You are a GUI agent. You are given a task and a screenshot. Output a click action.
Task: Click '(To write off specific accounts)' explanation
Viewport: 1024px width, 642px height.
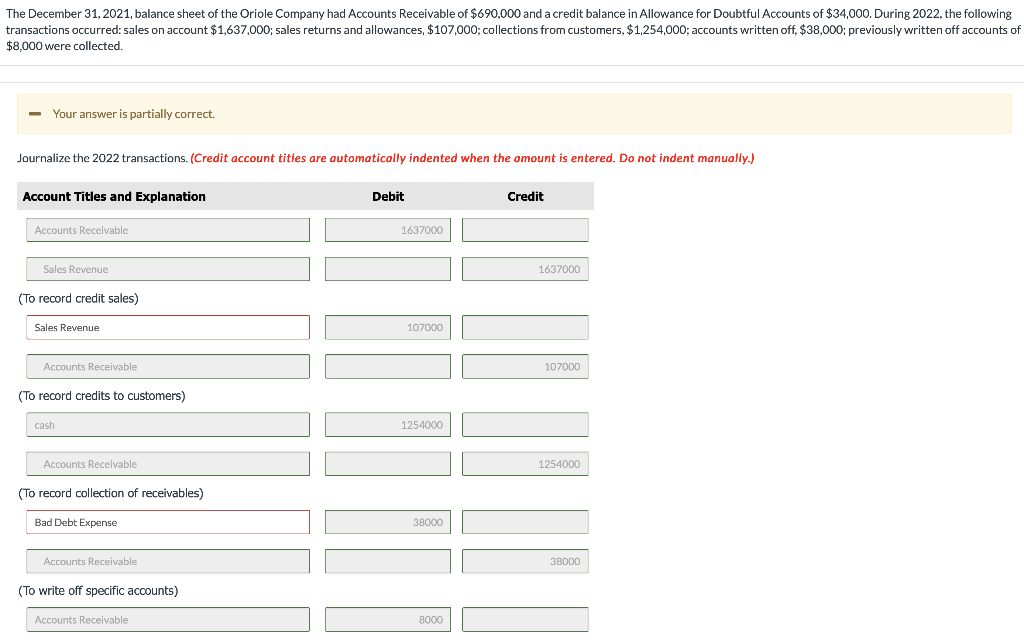(98, 590)
